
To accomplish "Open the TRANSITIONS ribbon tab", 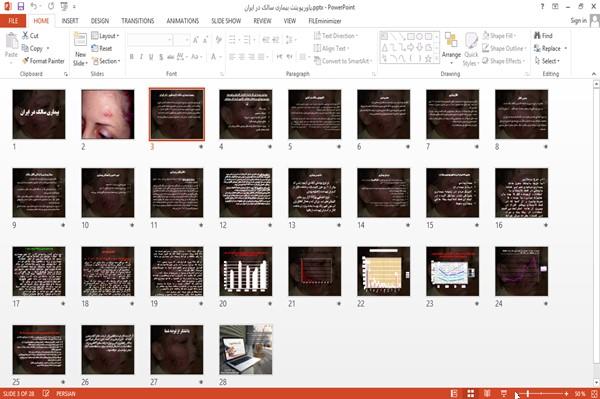I will [x=138, y=21].
